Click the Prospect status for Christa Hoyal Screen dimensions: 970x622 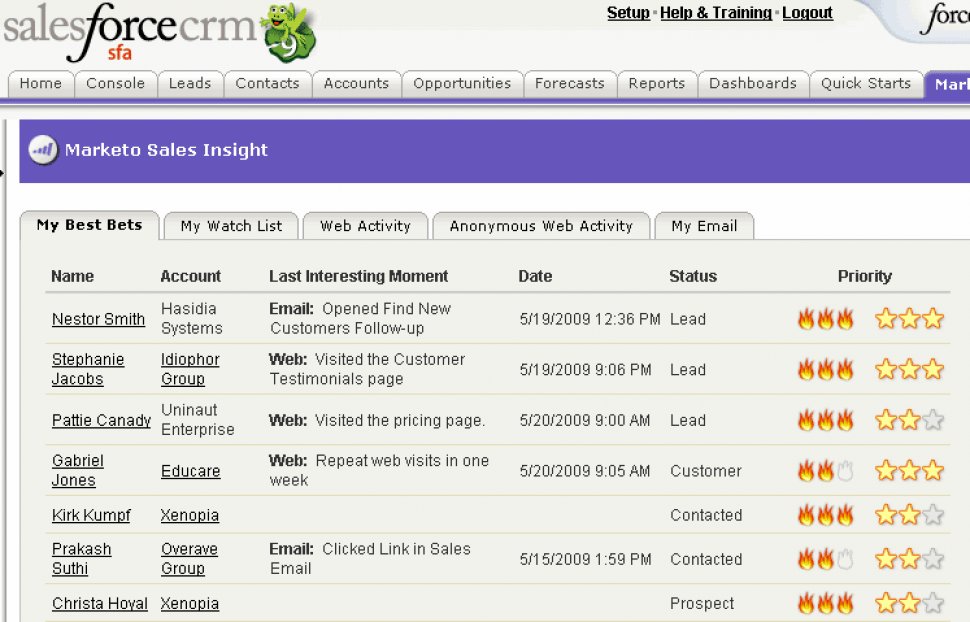[x=702, y=603]
